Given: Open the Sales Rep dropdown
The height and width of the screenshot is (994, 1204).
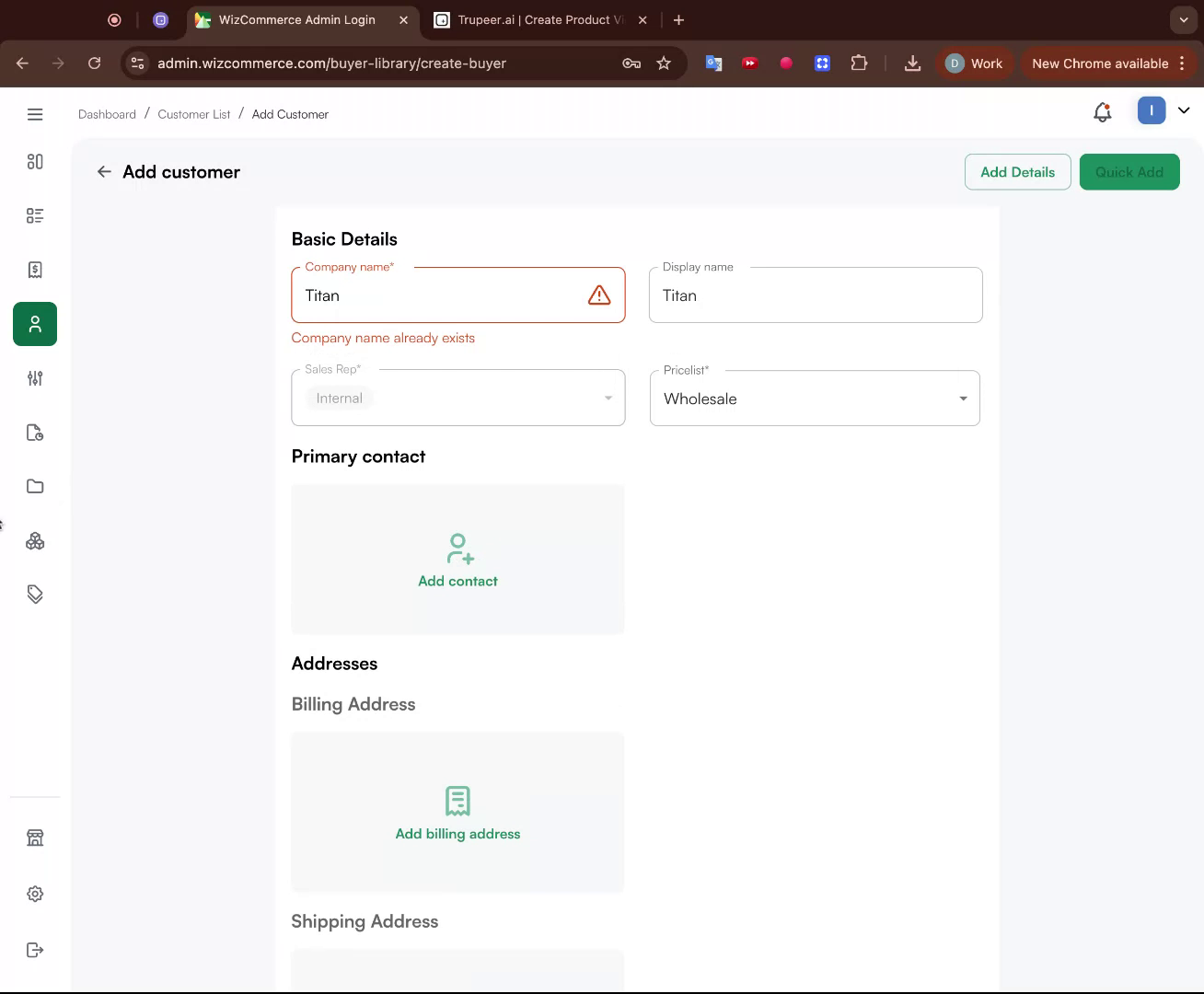Looking at the screenshot, I should (x=458, y=398).
